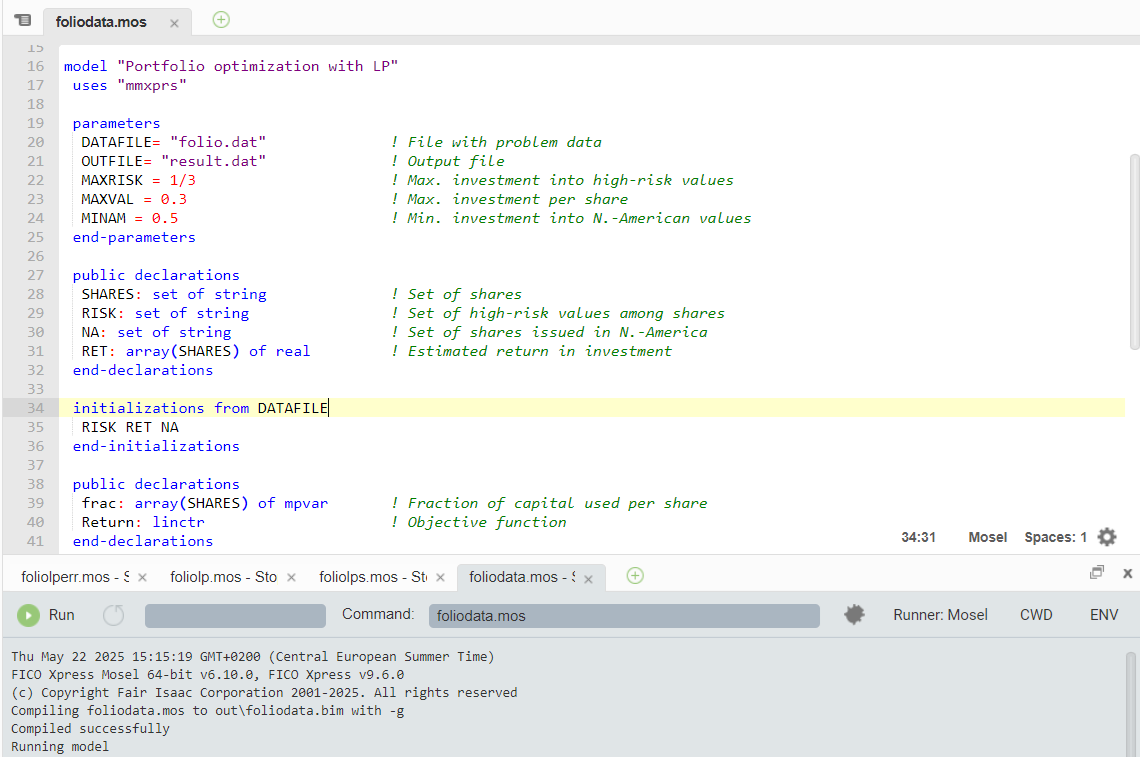Switch to the foliolps.mos runner tab
1140x757 pixels.
[372, 577]
